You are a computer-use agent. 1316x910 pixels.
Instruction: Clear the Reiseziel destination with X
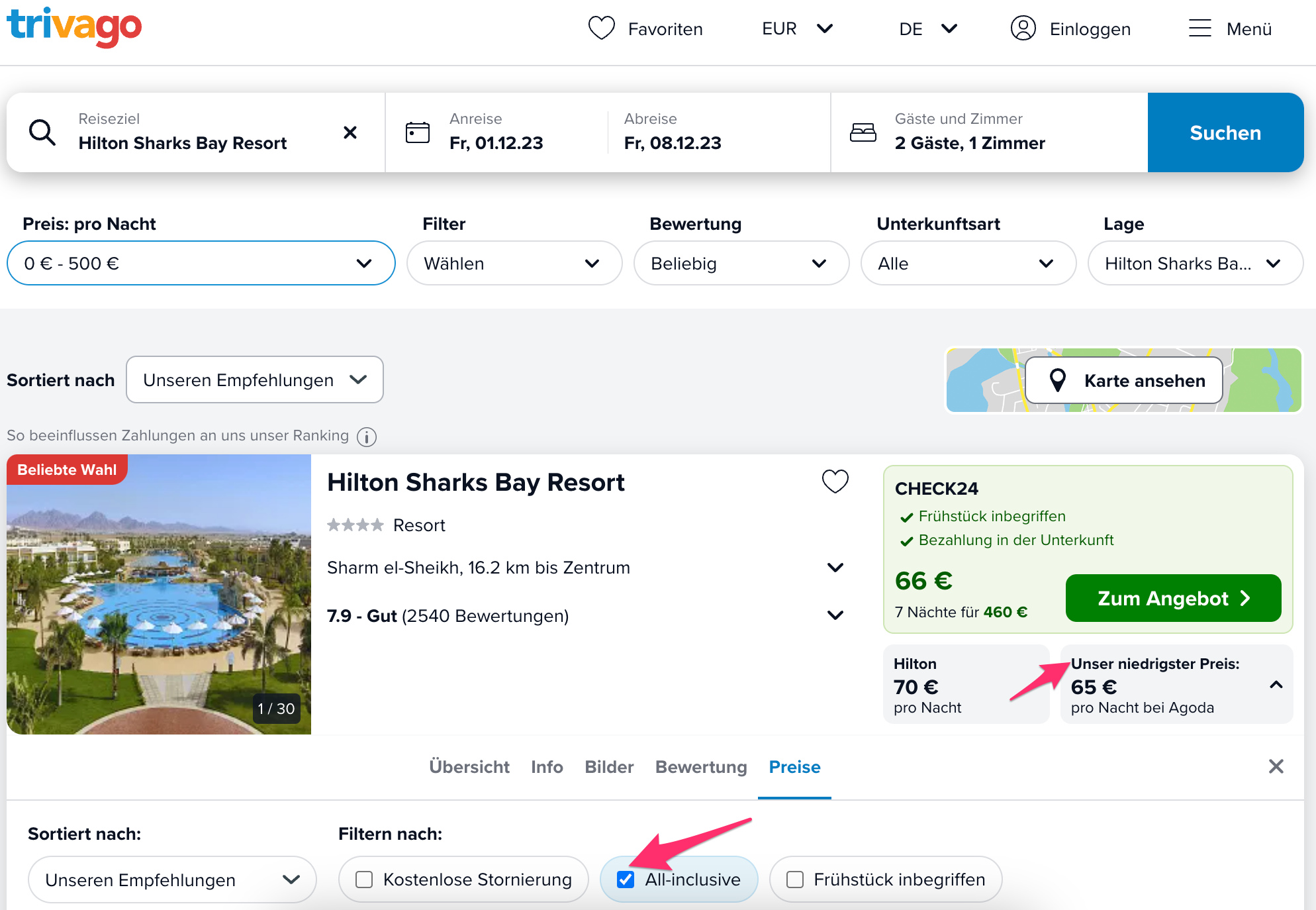[x=350, y=132]
